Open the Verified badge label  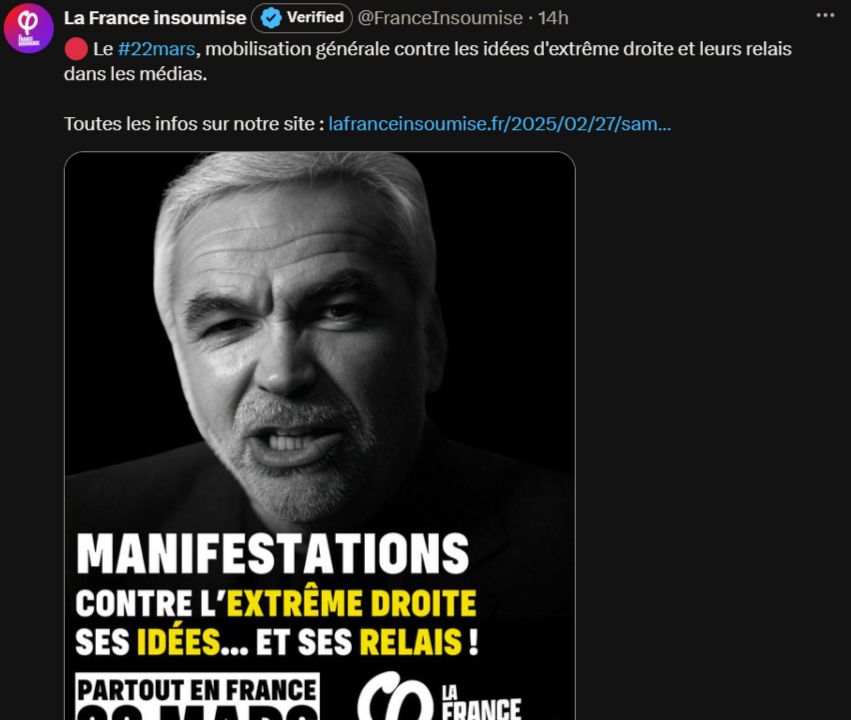(x=302, y=18)
